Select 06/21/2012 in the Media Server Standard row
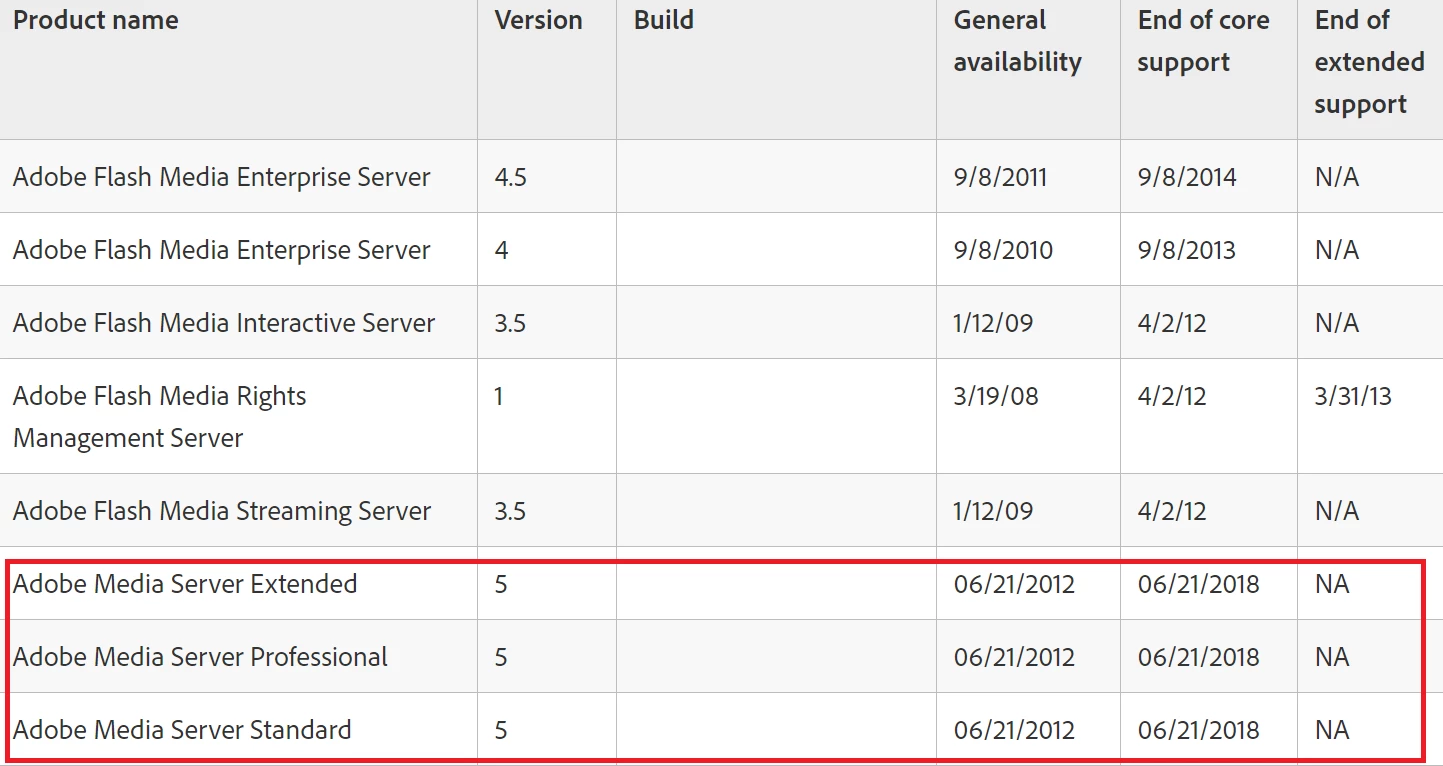Viewport: 1443px width, 766px height. click(x=1014, y=730)
